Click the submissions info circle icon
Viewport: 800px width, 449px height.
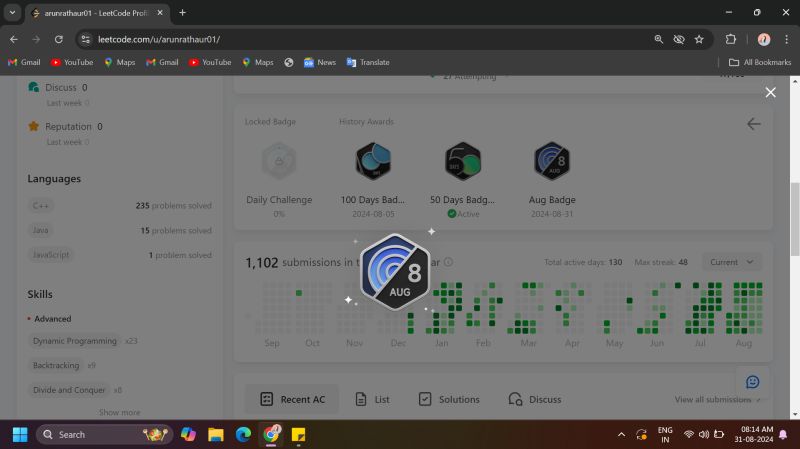tap(448, 262)
